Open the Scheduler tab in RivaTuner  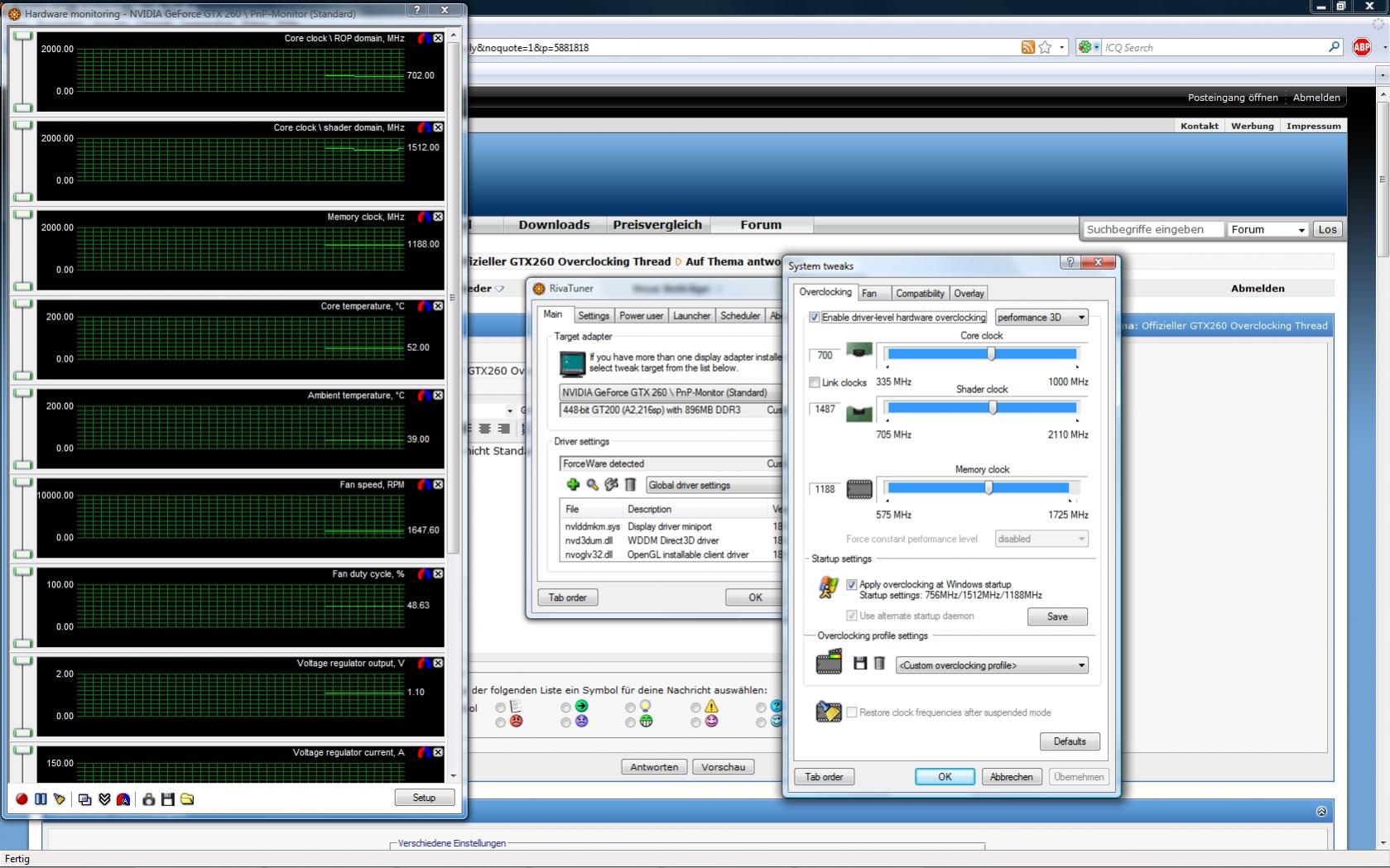point(740,315)
